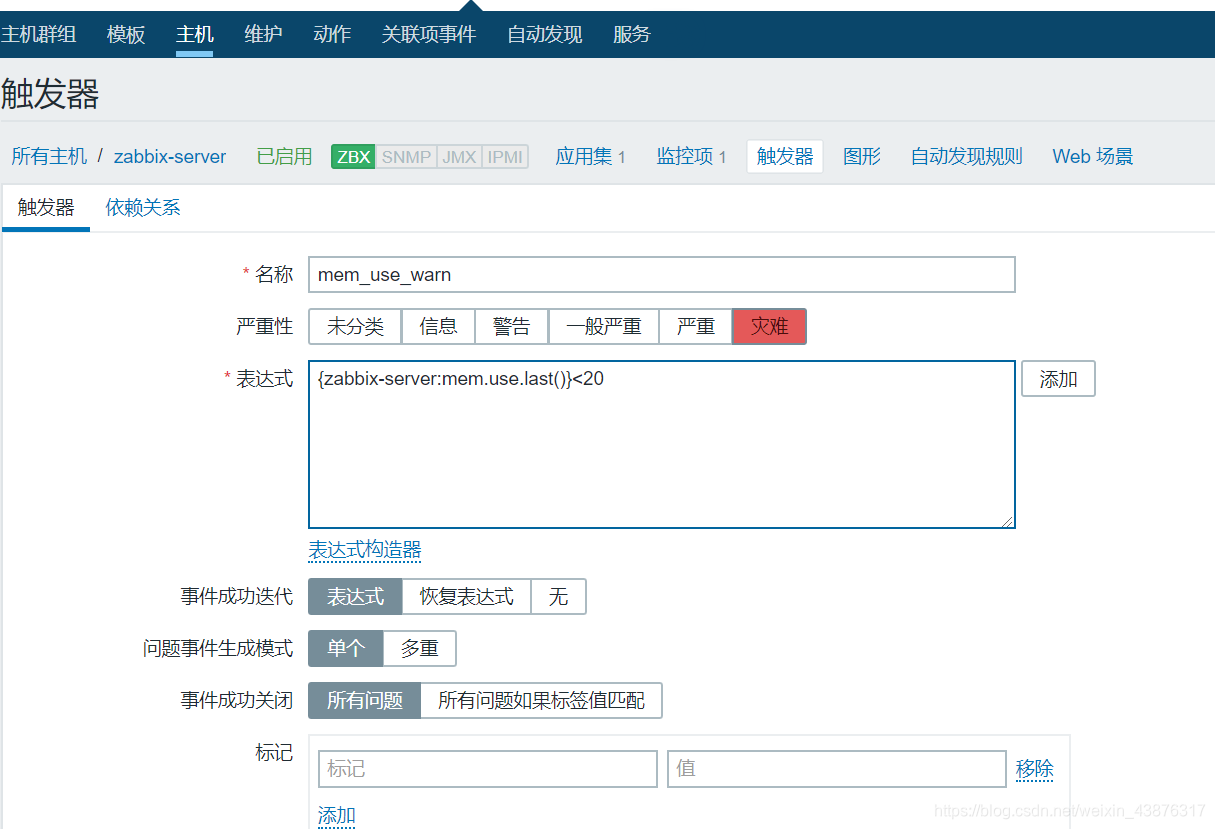Open the 服务 menu item
1215x829 pixels.
[631, 34]
